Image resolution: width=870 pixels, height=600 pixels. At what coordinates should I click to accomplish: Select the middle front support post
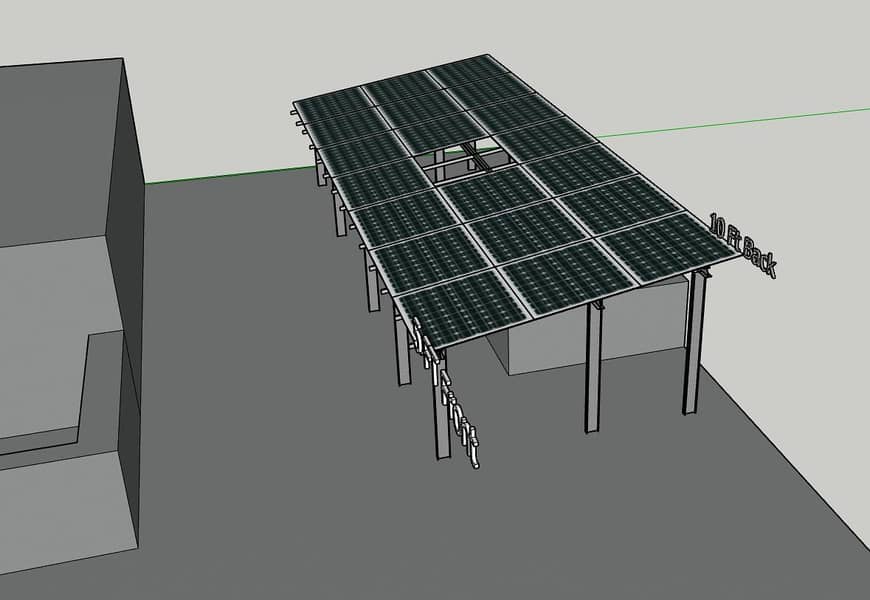tap(593, 368)
